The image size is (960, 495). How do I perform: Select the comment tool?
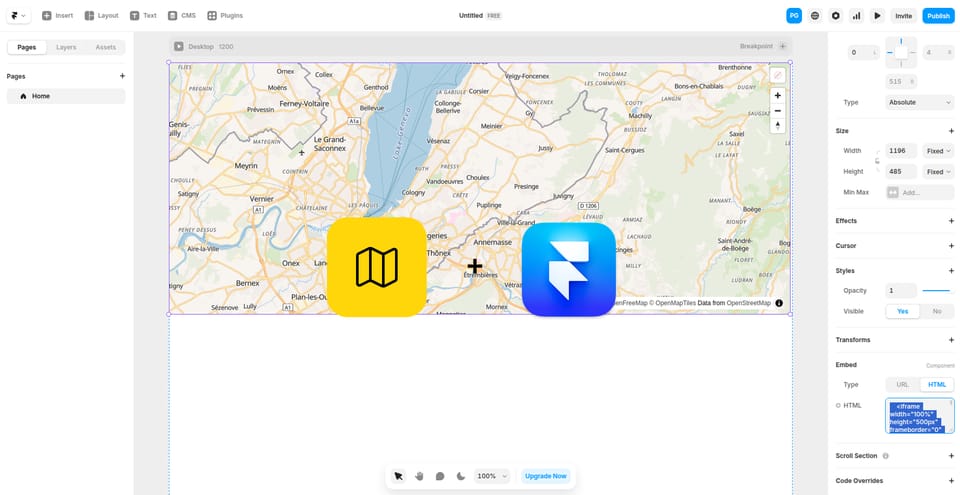point(440,476)
